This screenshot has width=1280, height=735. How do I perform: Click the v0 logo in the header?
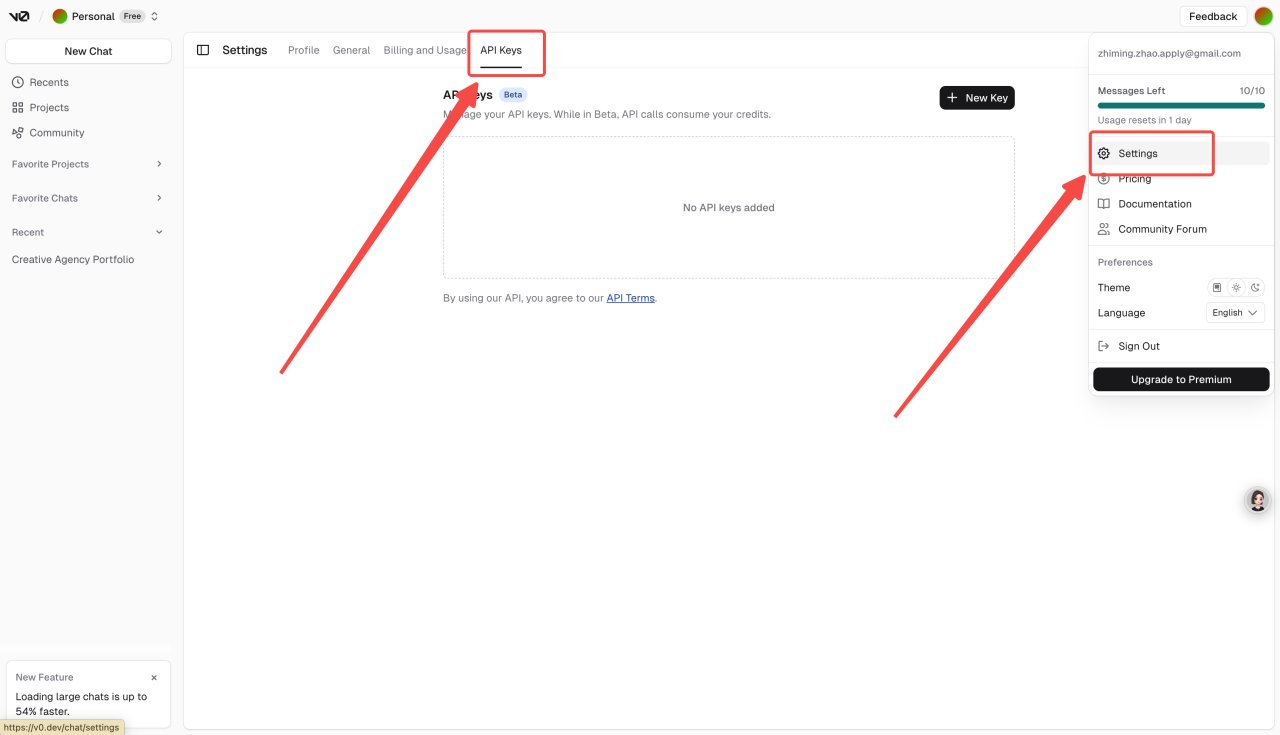19,16
